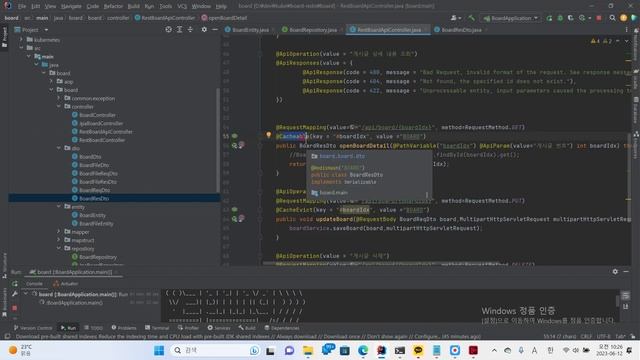
Task: Open the Refactor menu
Action: point(113,7)
